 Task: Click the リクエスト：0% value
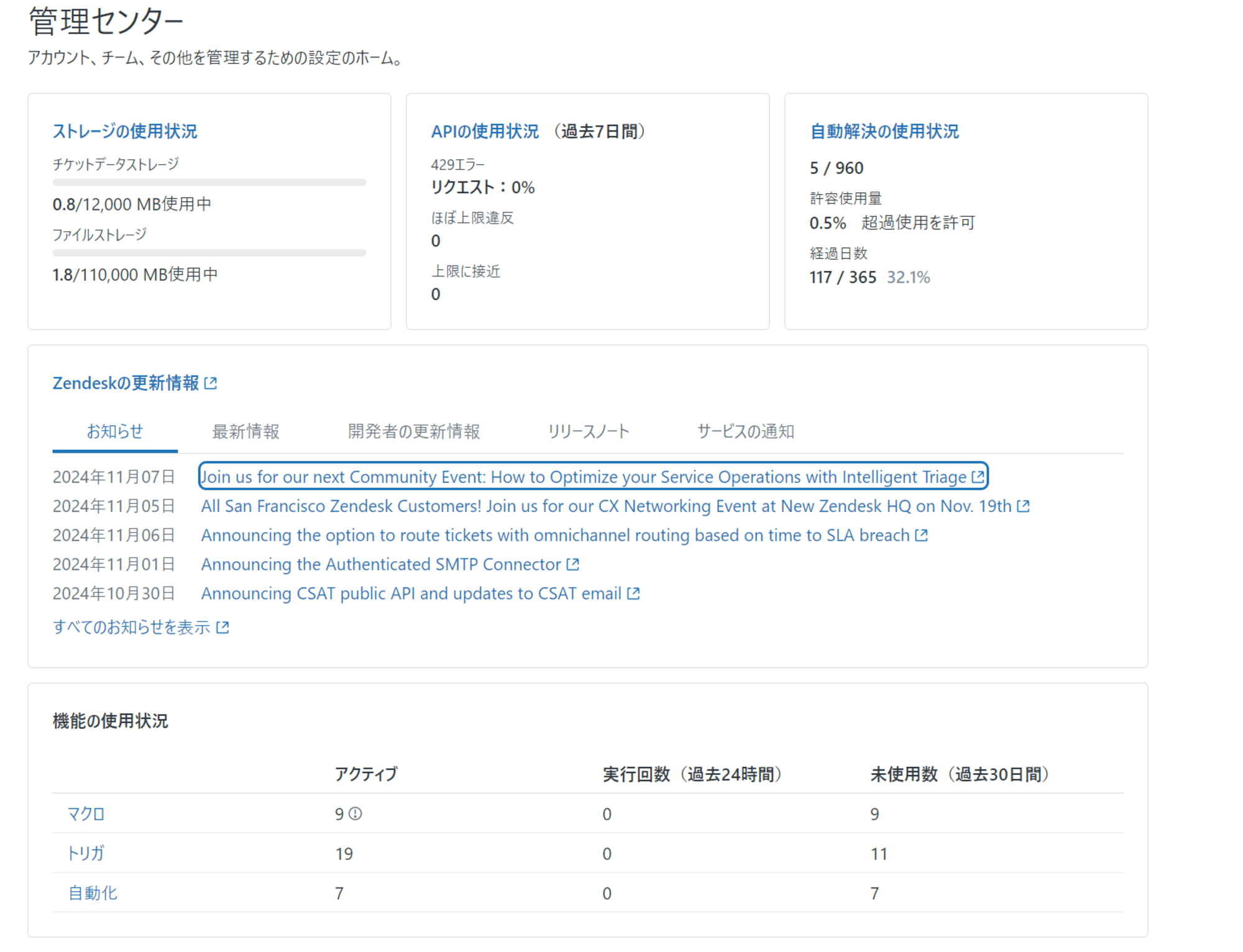point(483,187)
